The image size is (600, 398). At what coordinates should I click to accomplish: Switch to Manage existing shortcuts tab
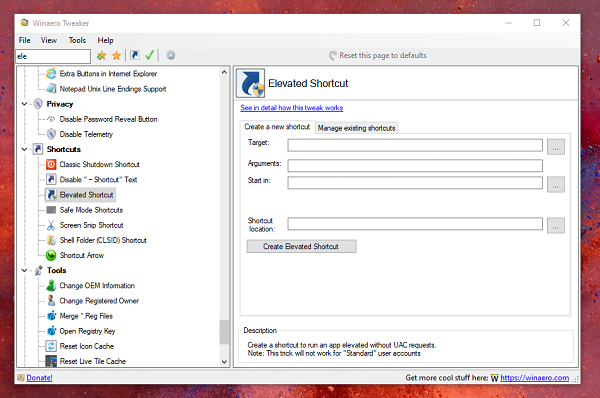coord(356,128)
